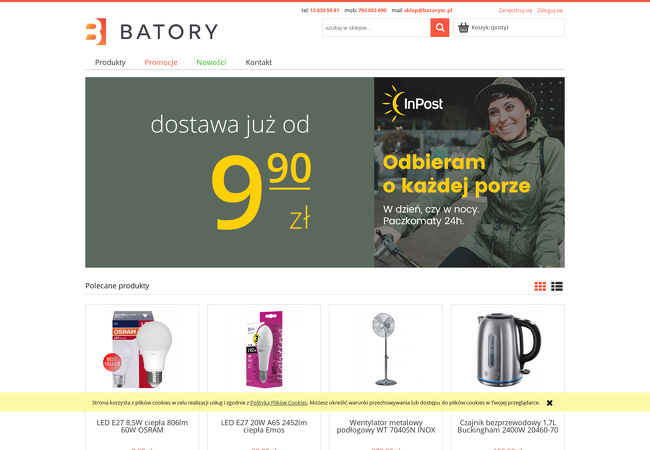Image resolution: width=650 pixels, height=450 pixels.
Task: Click the Batory B logo
Action: 96,31
